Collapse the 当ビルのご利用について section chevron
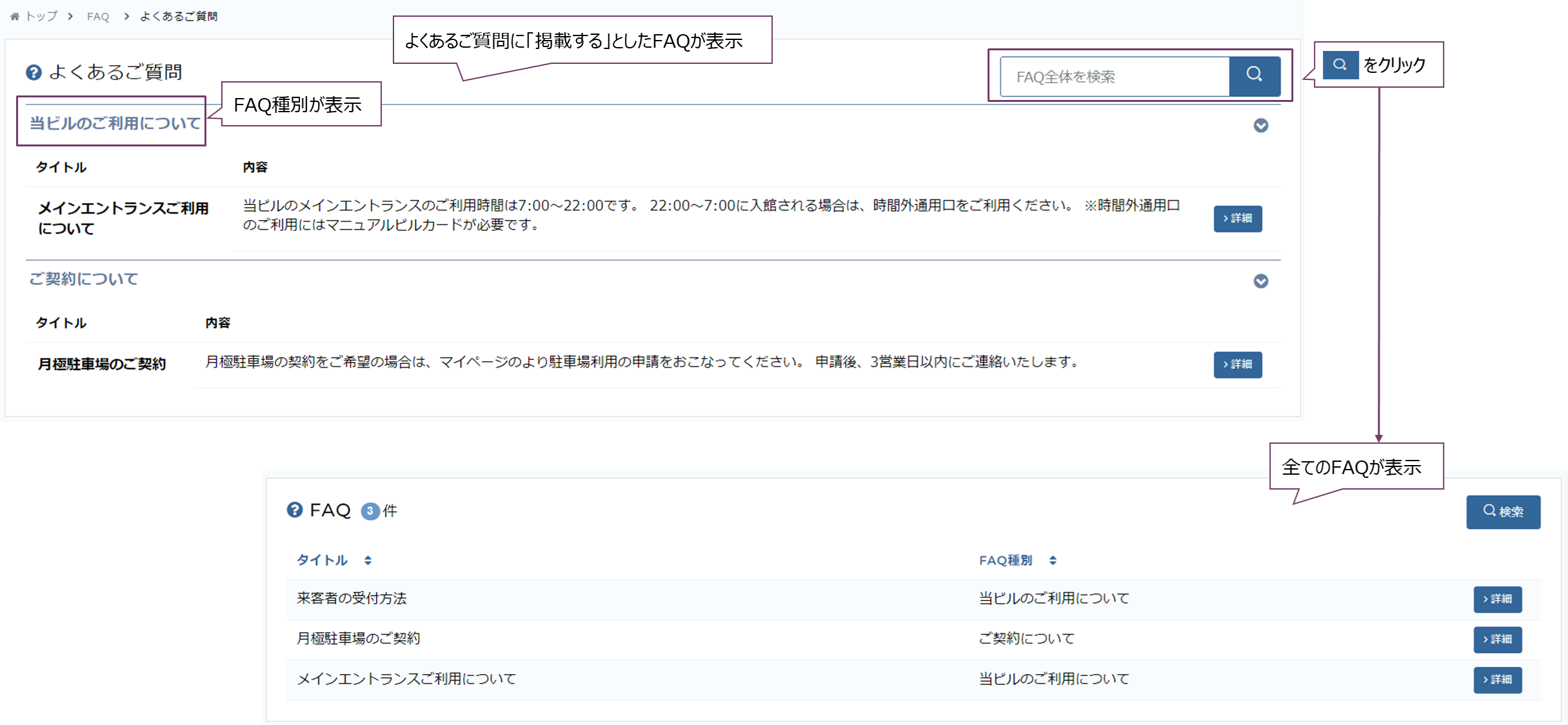This screenshot has width=1568, height=725. click(1260, 125)
